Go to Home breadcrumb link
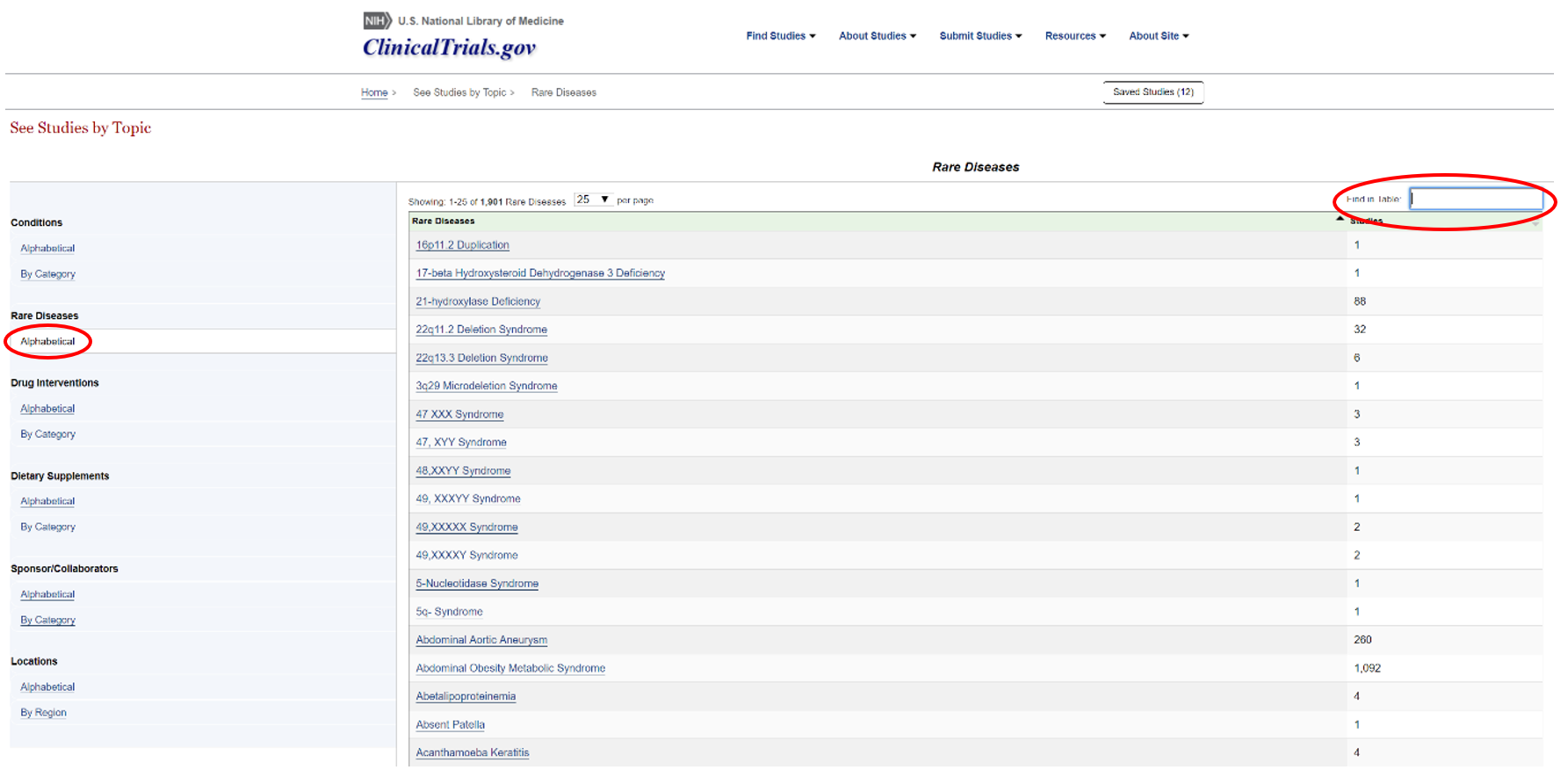The height and width of the screenshot is (770, 1568). point(374,92)
